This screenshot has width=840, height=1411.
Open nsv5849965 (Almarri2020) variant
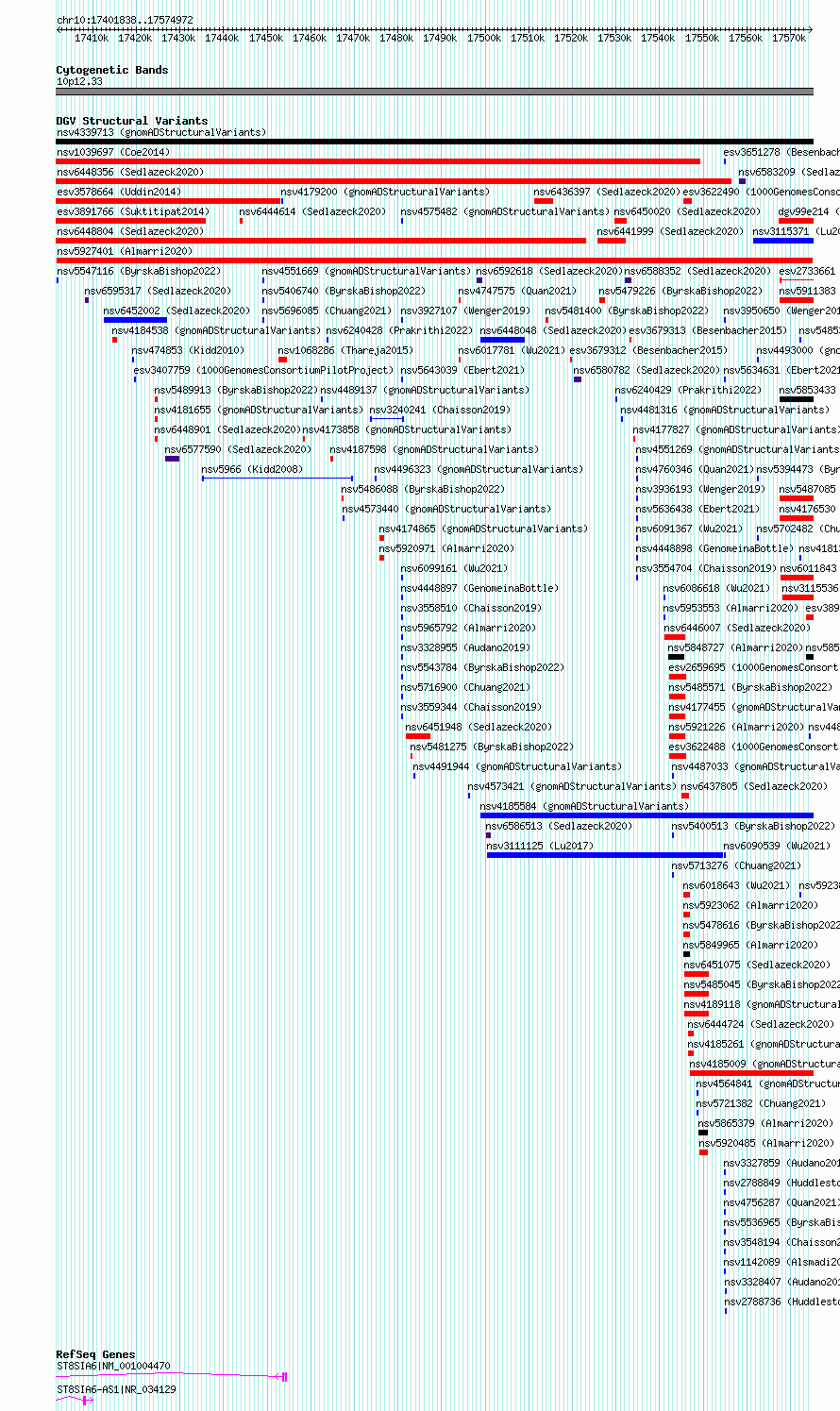pos(751,945)
